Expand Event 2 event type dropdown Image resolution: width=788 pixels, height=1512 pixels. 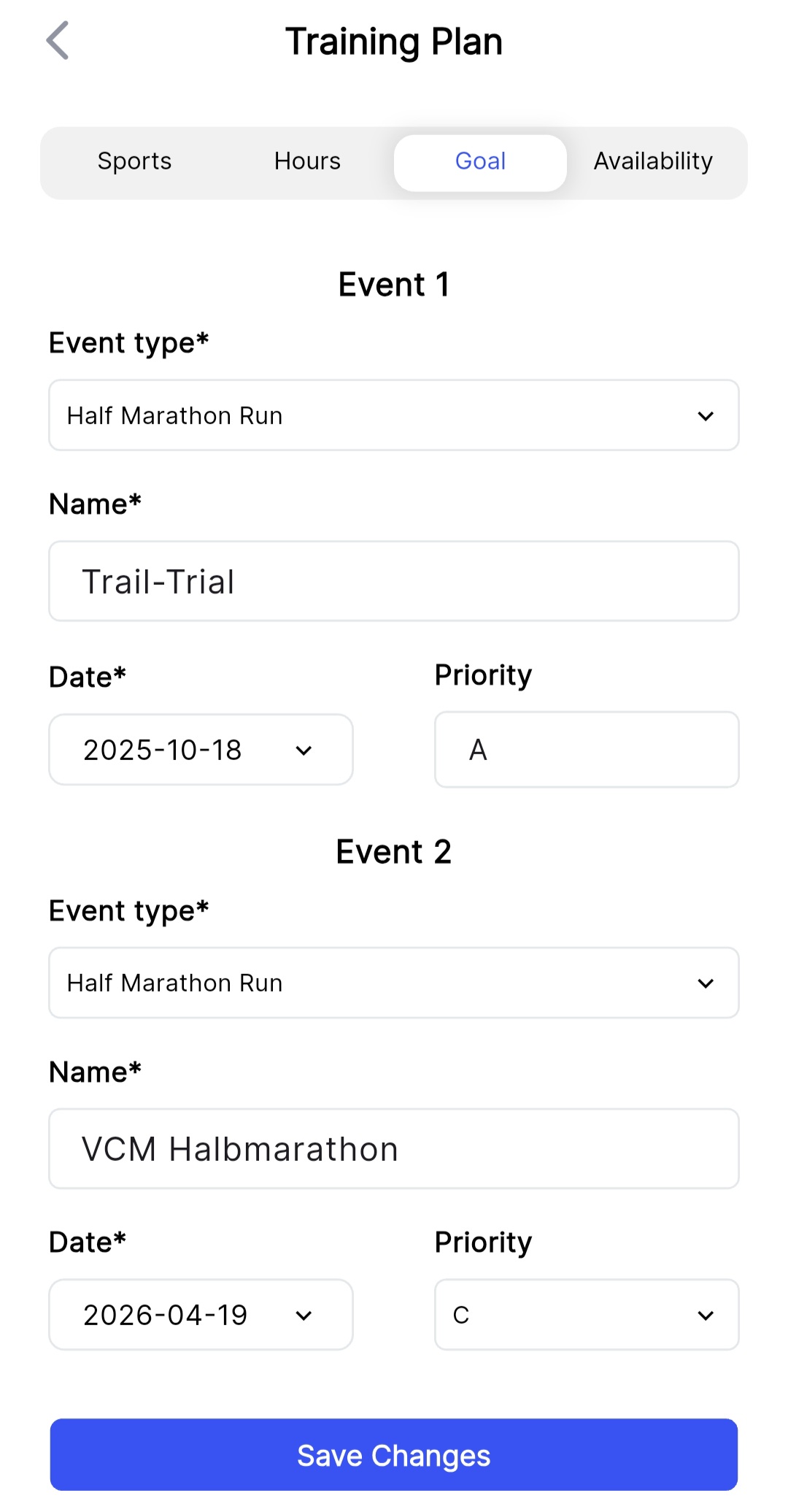[x=393, y=983]
